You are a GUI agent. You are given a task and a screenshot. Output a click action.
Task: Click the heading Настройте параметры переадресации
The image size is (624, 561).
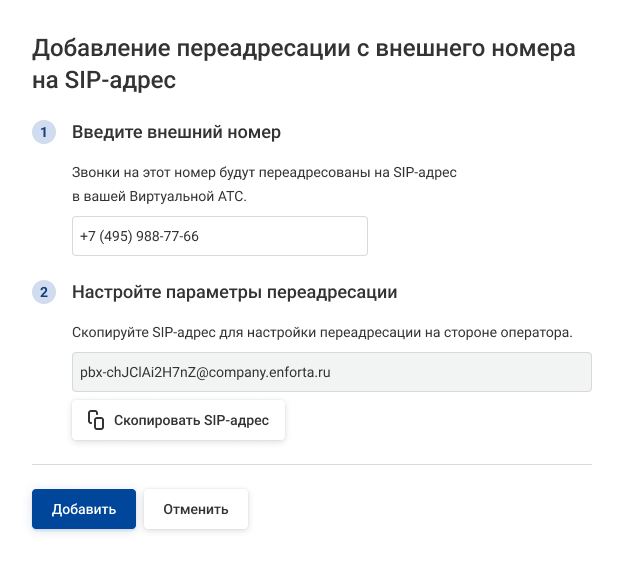[235, 292]
